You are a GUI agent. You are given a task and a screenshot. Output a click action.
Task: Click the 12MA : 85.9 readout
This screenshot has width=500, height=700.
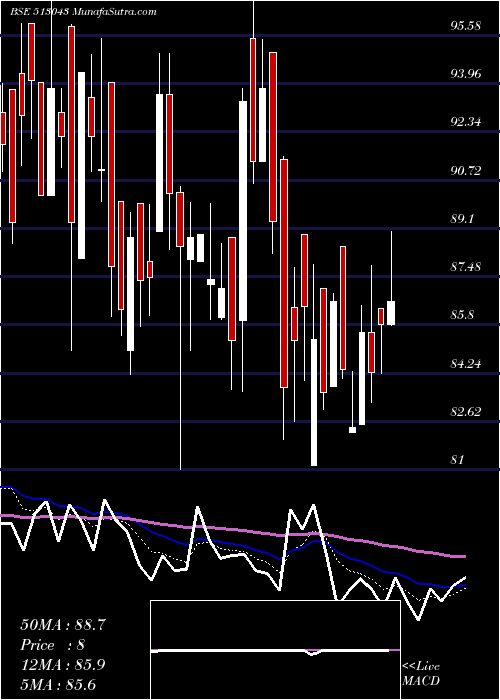point(63,665)
